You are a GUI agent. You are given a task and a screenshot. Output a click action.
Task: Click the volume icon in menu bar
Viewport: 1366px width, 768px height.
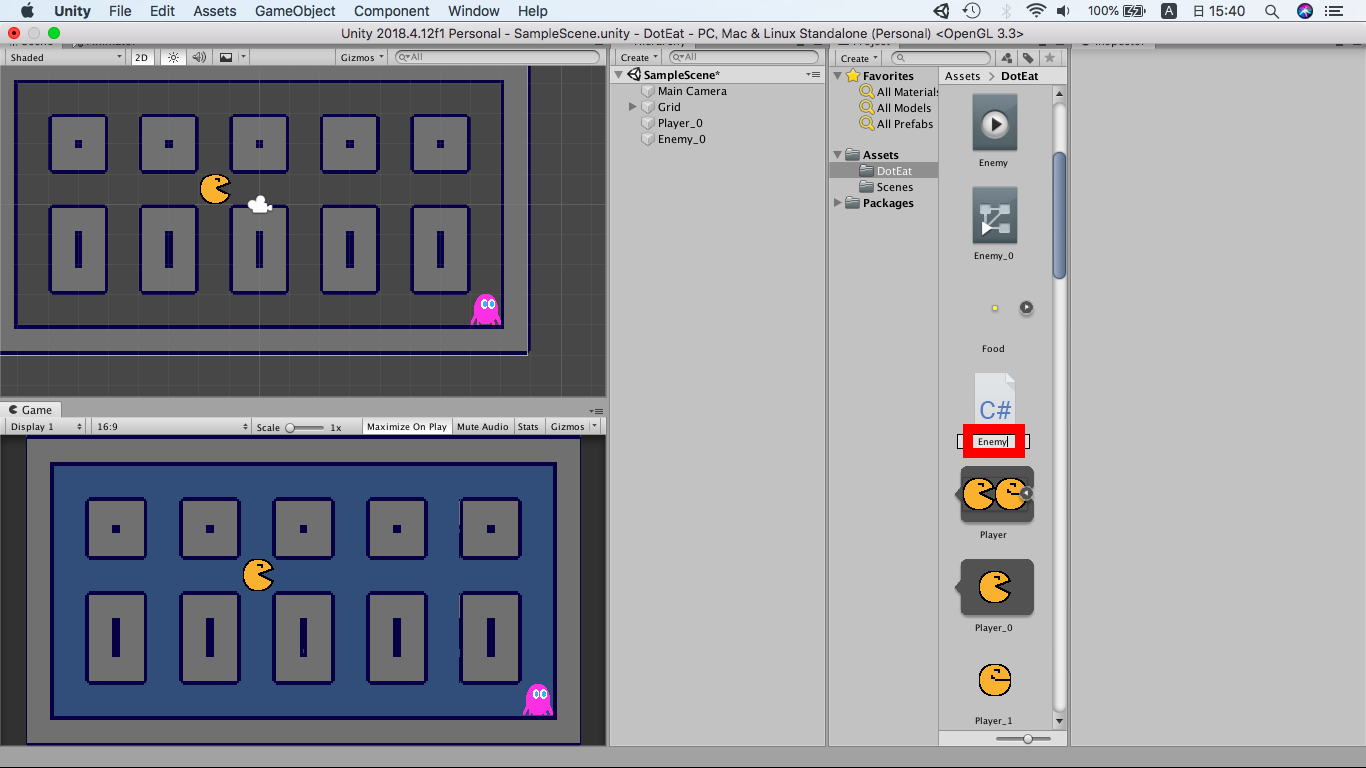click(1063, 11)
